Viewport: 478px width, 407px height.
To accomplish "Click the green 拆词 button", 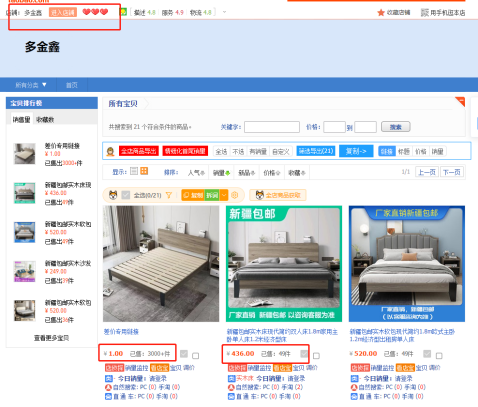I will (x=212, y=195).
